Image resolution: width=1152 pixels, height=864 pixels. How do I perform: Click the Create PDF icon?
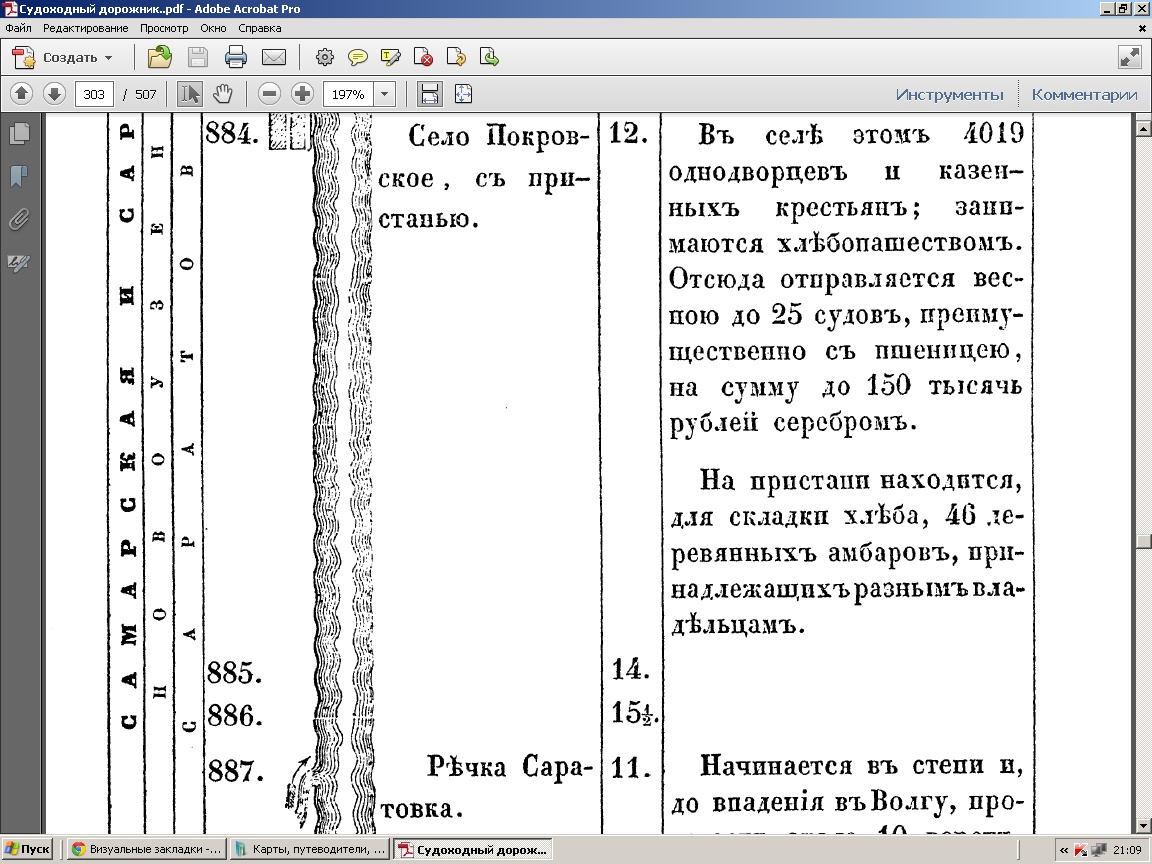tap(24, 57)
